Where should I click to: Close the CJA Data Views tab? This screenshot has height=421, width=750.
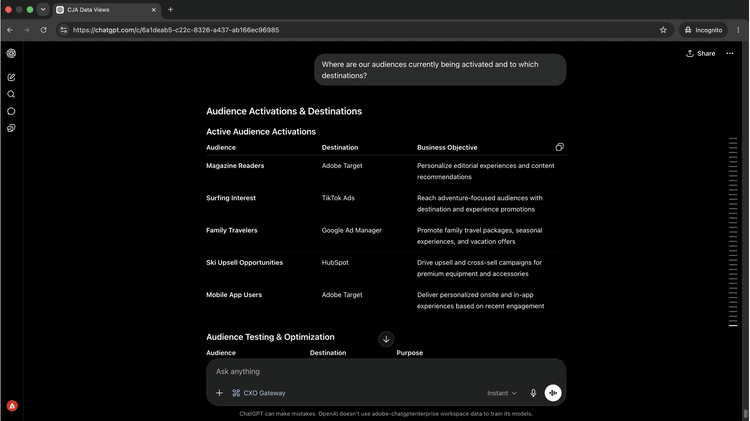point(154,10)
